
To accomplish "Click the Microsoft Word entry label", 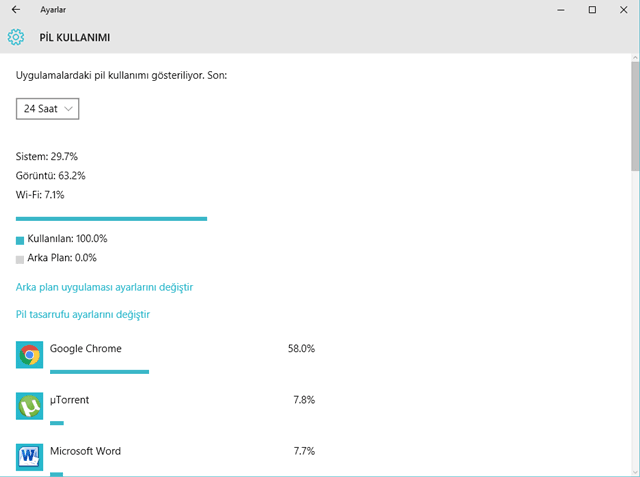I will [x=85, y=451].
